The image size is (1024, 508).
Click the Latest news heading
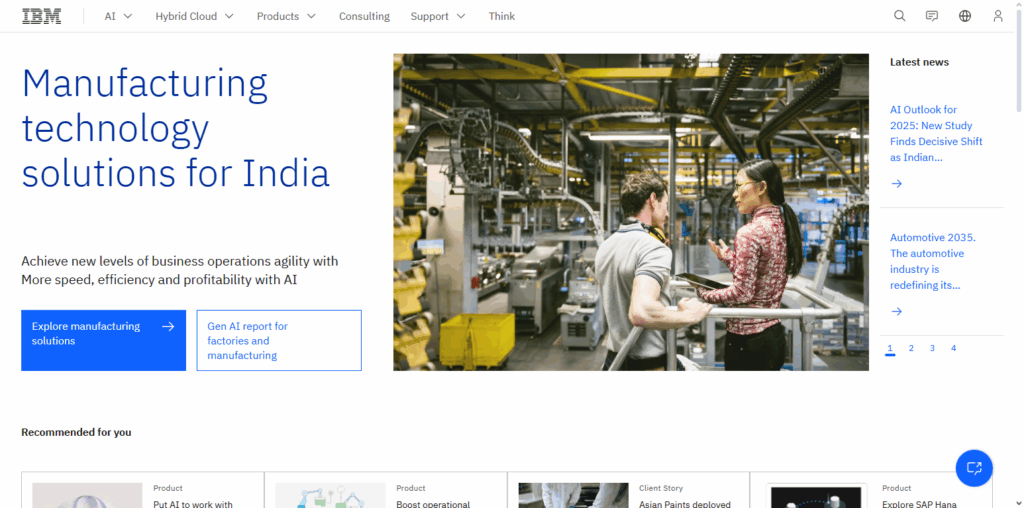pyautogui.click(x=920, y=62)
